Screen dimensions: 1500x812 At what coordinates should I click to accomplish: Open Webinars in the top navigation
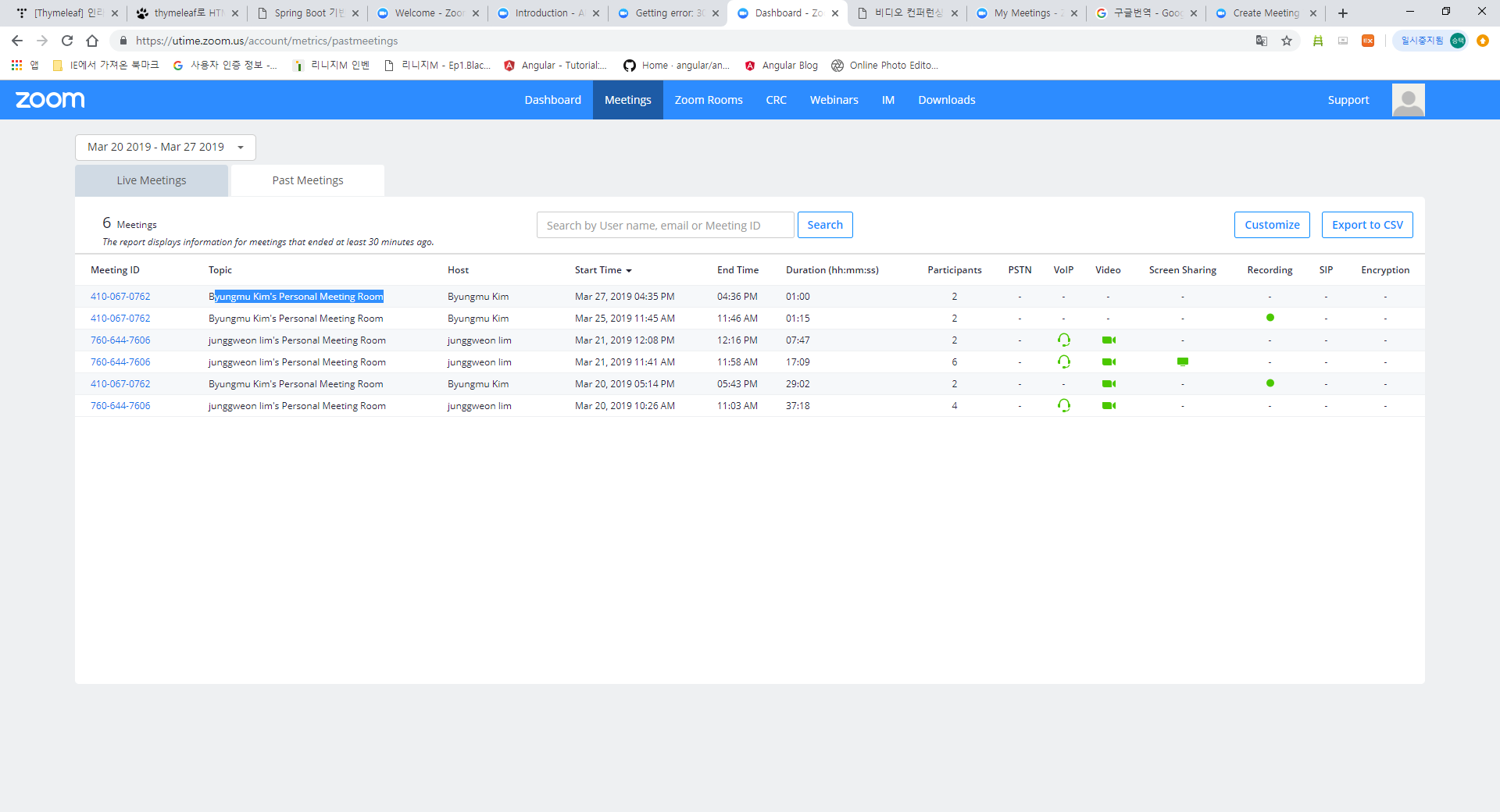834,100
